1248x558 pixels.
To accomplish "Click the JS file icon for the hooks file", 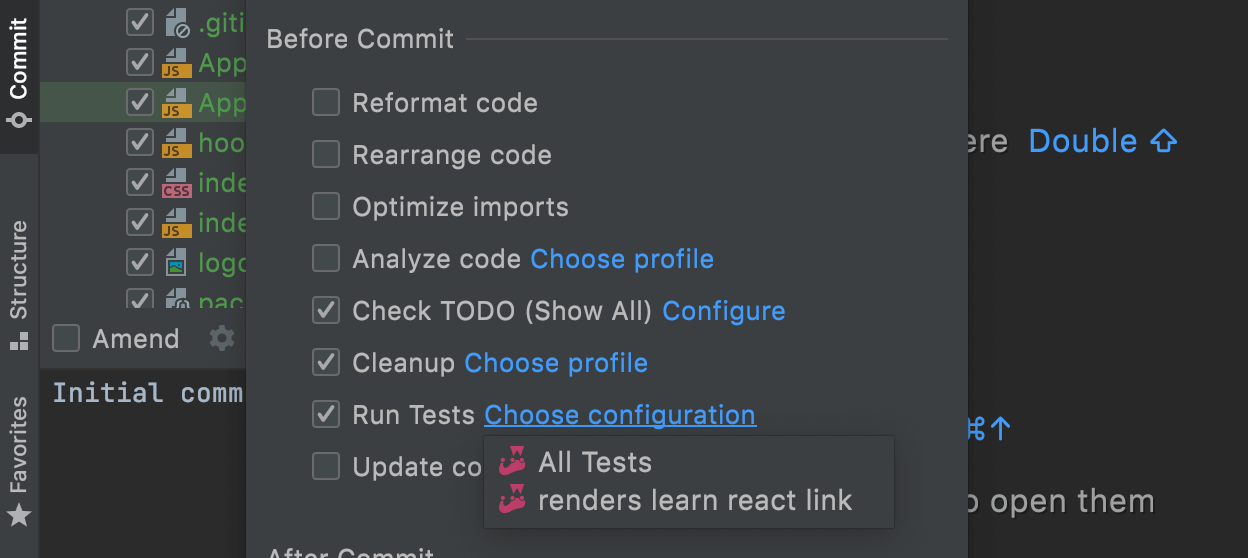I will click(x=177, y=143).
